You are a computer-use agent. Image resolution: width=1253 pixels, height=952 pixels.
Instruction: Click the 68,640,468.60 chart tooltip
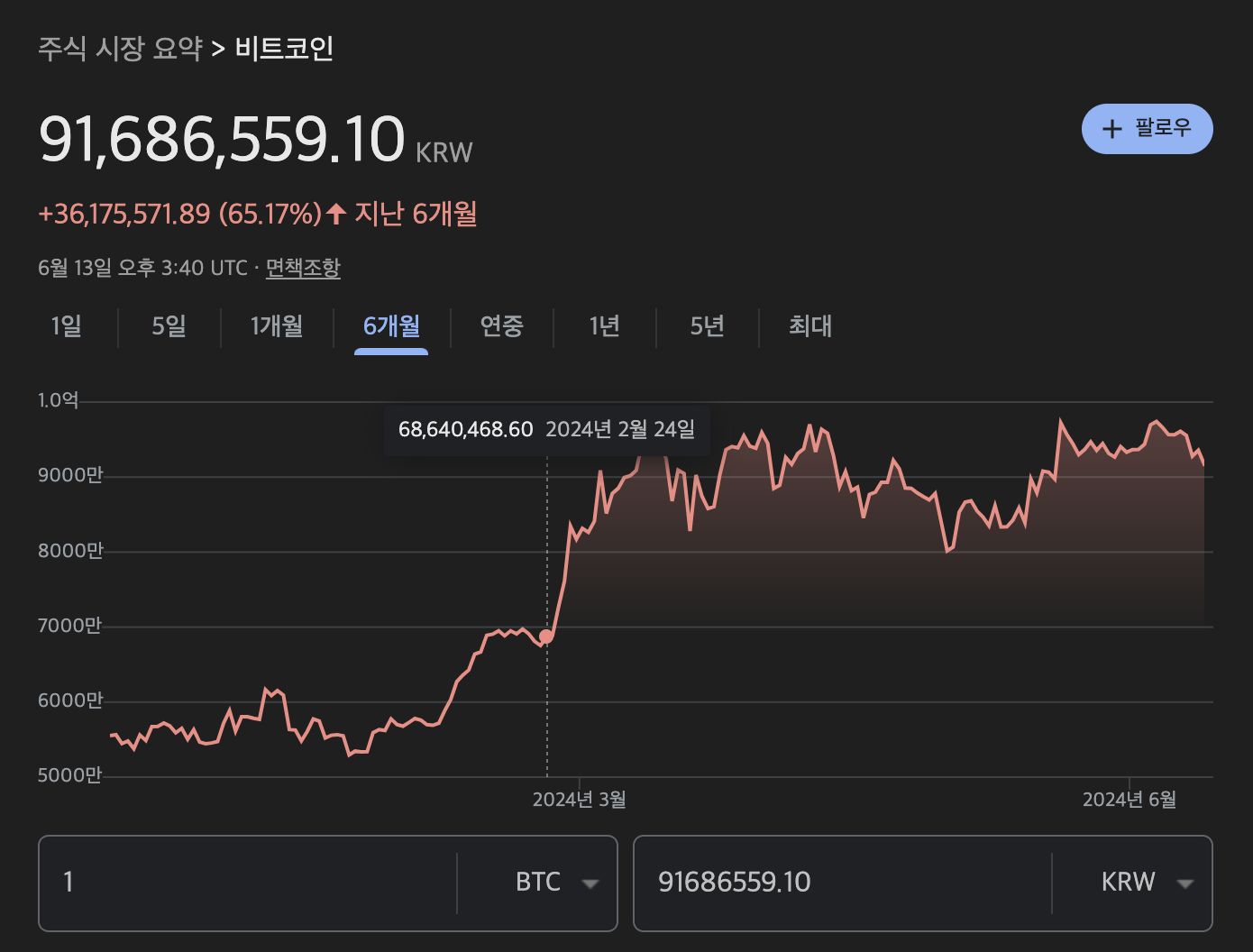[x=547, y=430]
